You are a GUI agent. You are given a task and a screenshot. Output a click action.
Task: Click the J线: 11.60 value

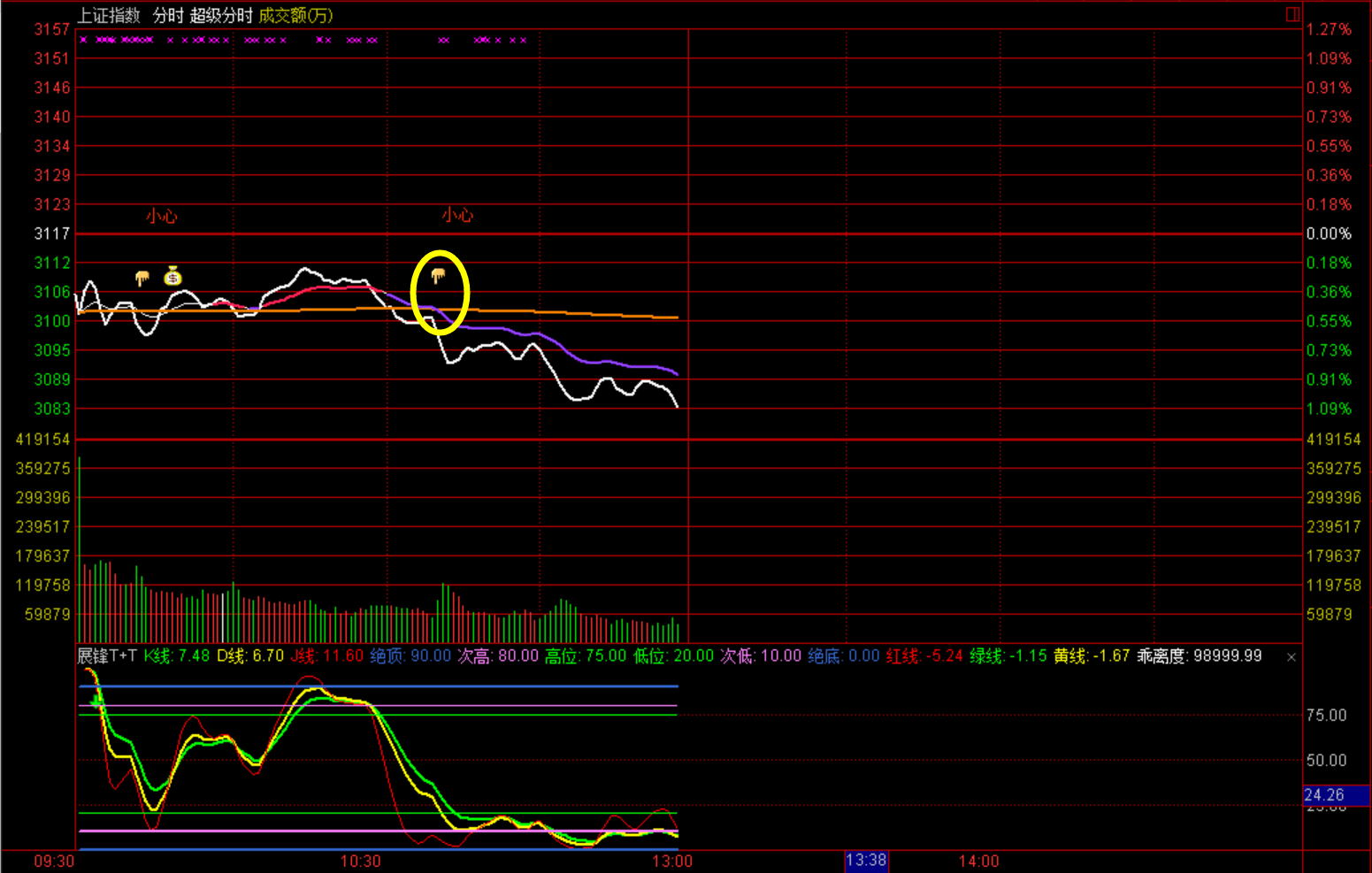click(x=327, y=655)
